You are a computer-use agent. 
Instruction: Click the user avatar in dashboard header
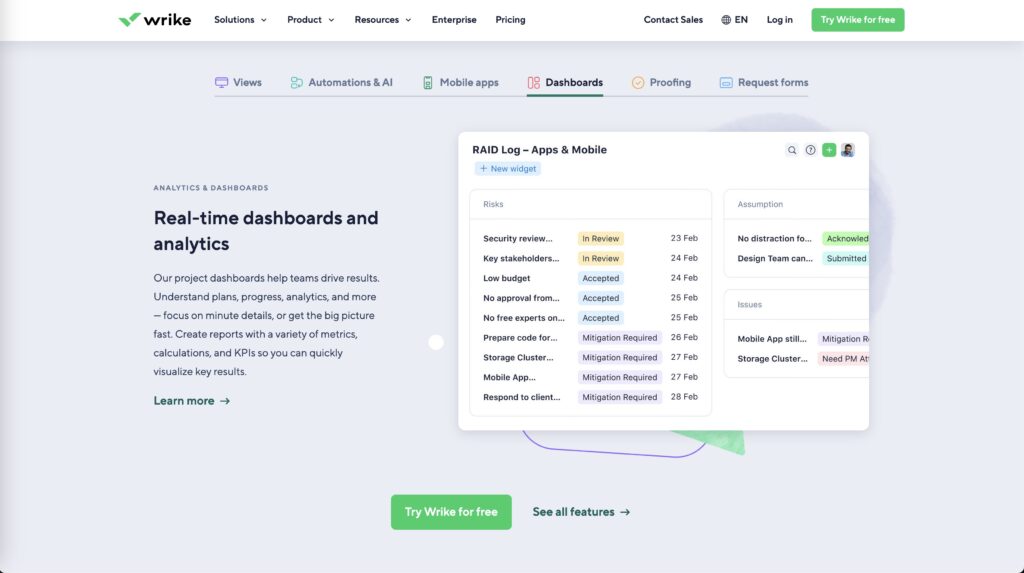848,150
